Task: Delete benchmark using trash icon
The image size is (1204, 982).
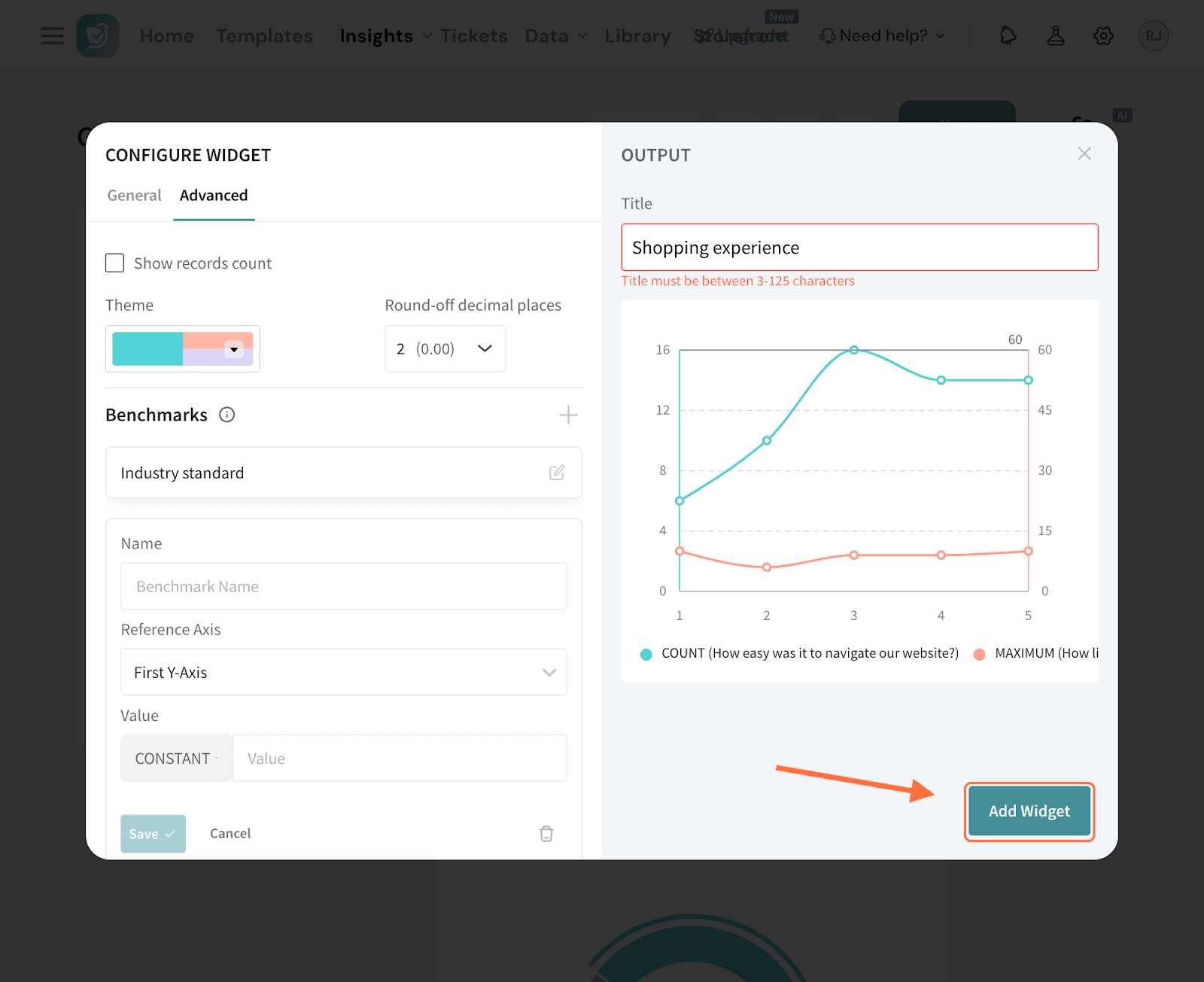Action: pyautogui.click(x=546, y=833)
